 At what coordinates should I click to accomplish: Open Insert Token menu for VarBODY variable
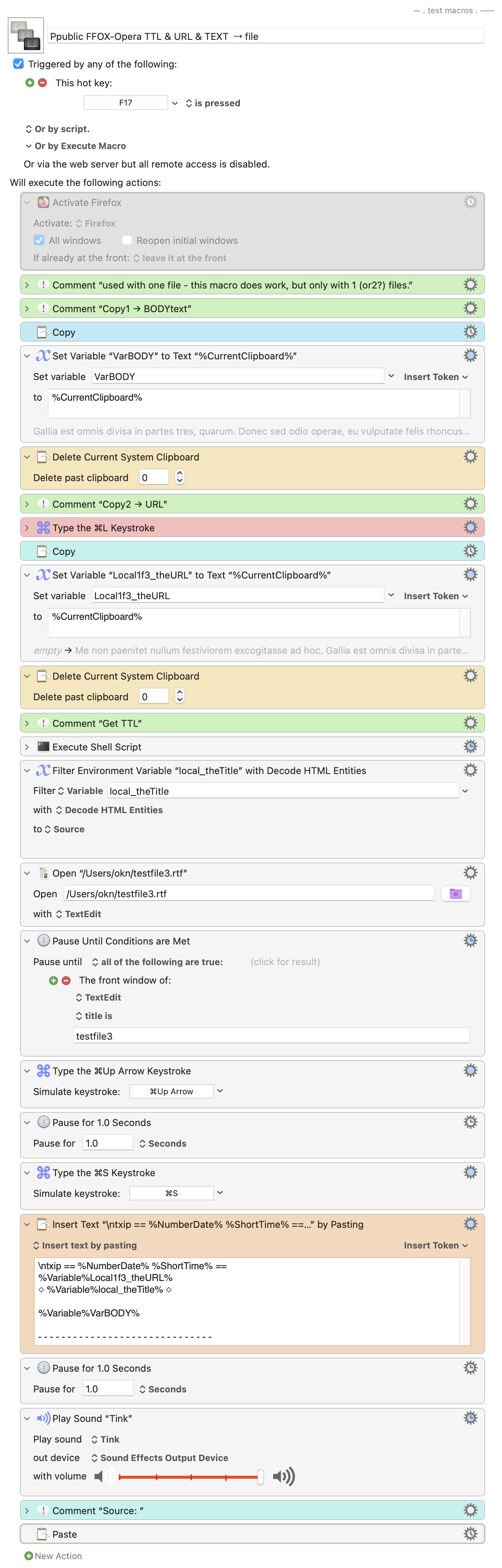435,377
